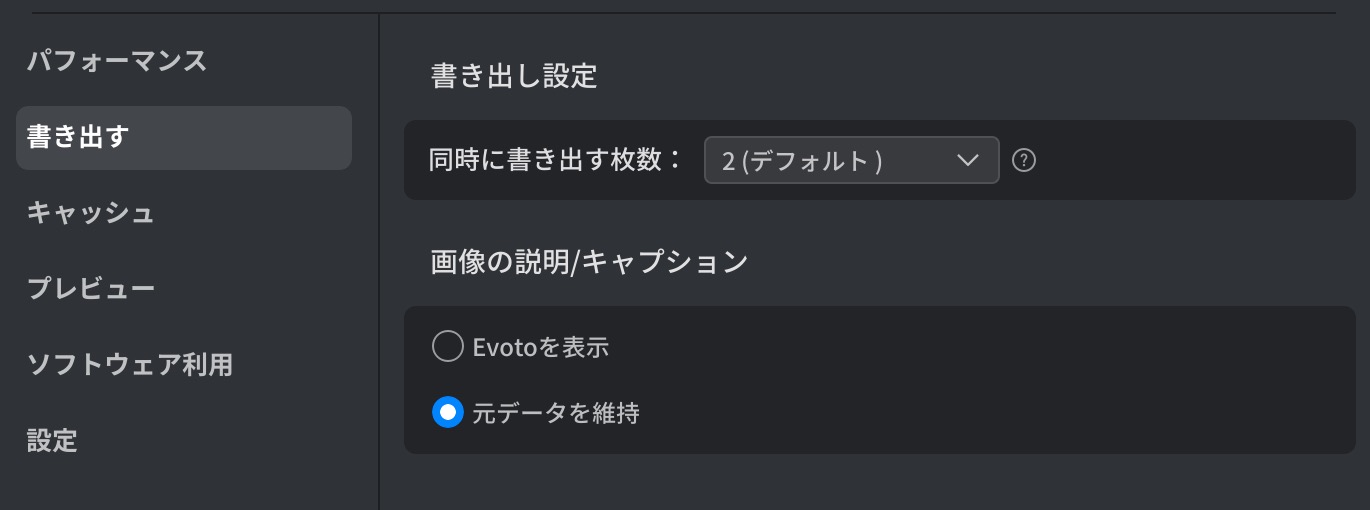Open the パフォーマンス settings section
Screen dimensions: 1370x510
117,61
